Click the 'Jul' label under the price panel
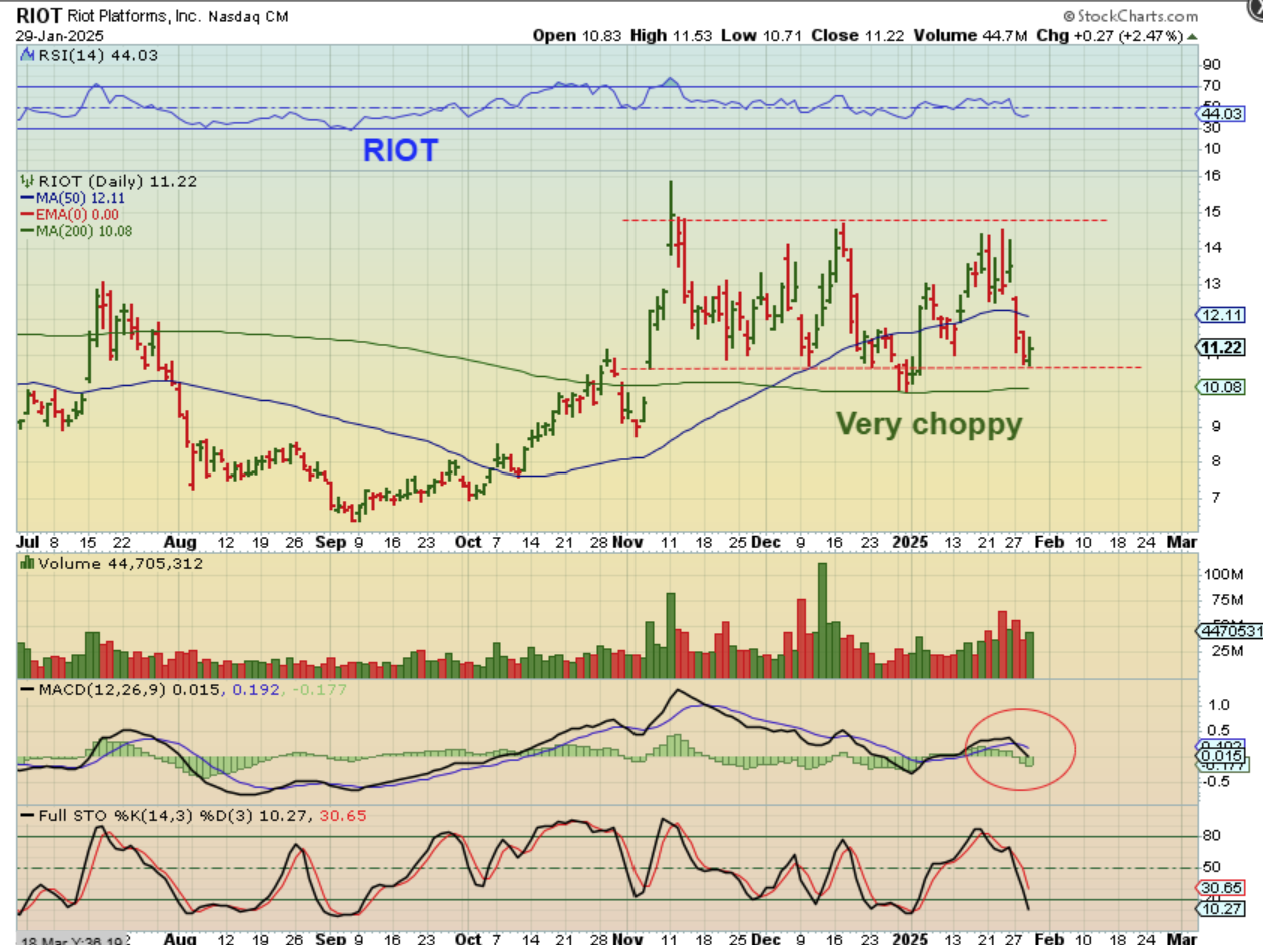The height and width of the screenshot is (945, 1263). click(27, 542)
